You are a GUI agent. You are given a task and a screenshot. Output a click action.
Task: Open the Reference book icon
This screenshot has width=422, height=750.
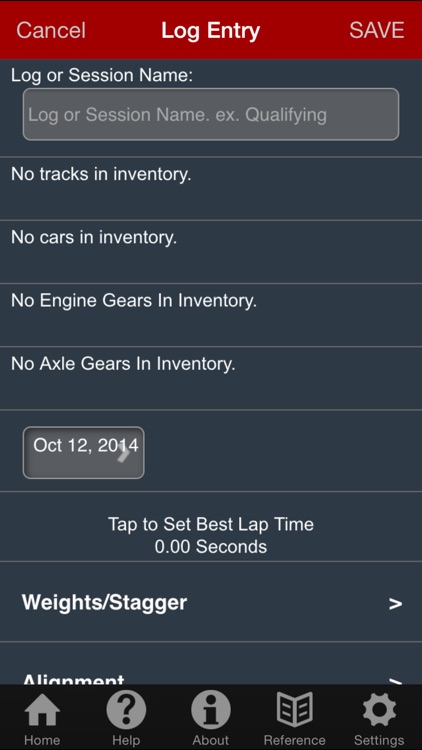pos(294,710)
